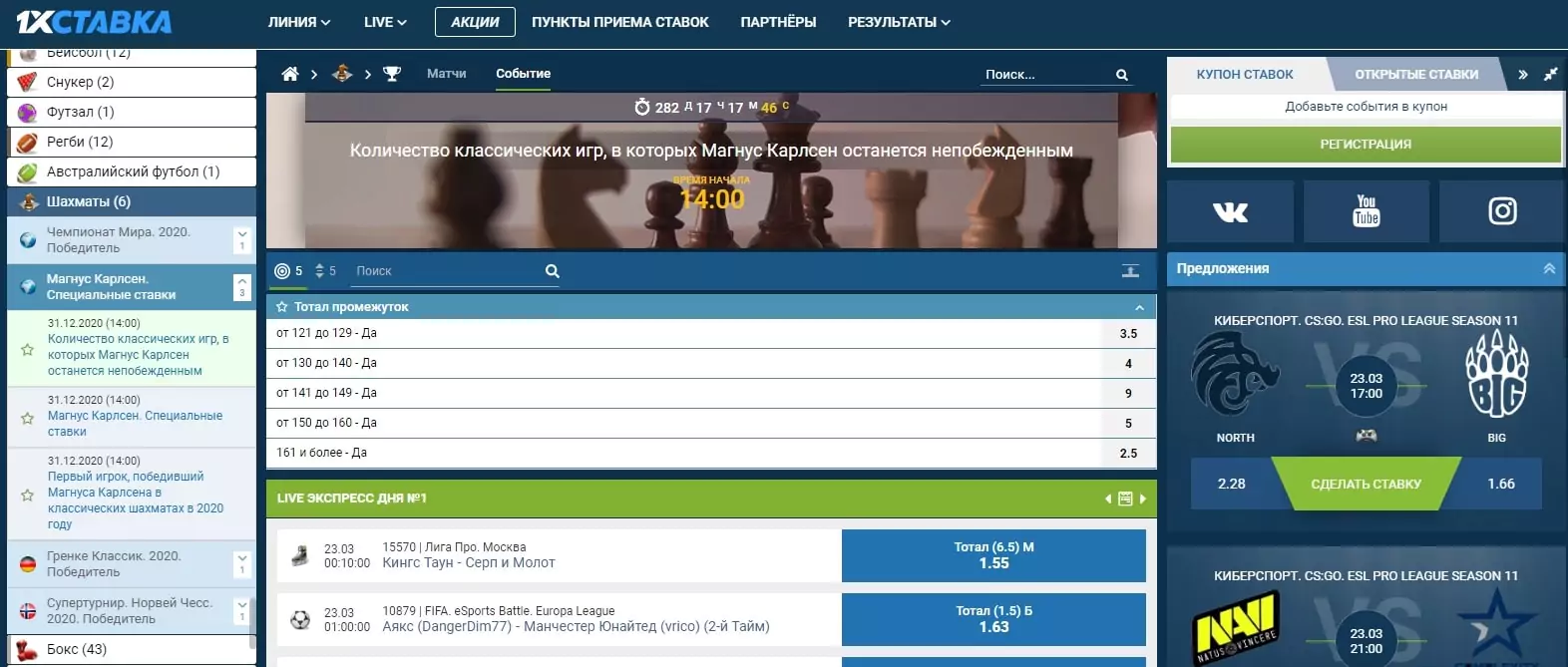
Task: Click the markets count icon showing 5
Action: pos(288,271)
